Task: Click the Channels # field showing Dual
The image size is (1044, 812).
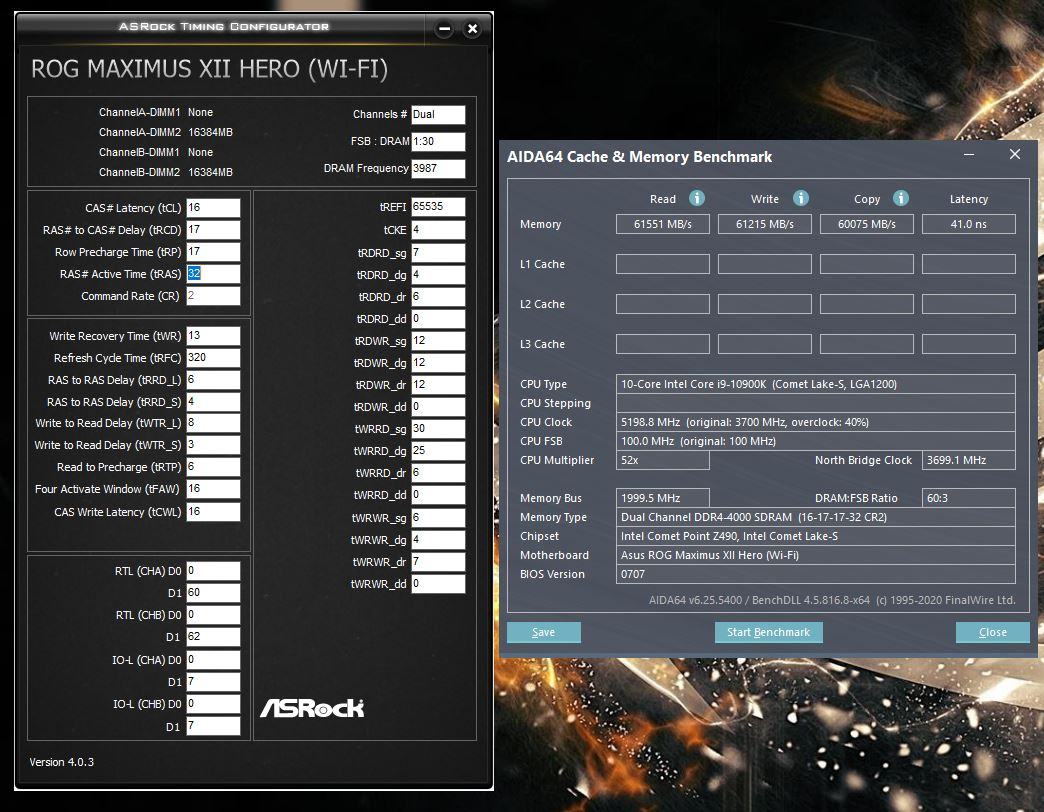Action: point(438,114)
